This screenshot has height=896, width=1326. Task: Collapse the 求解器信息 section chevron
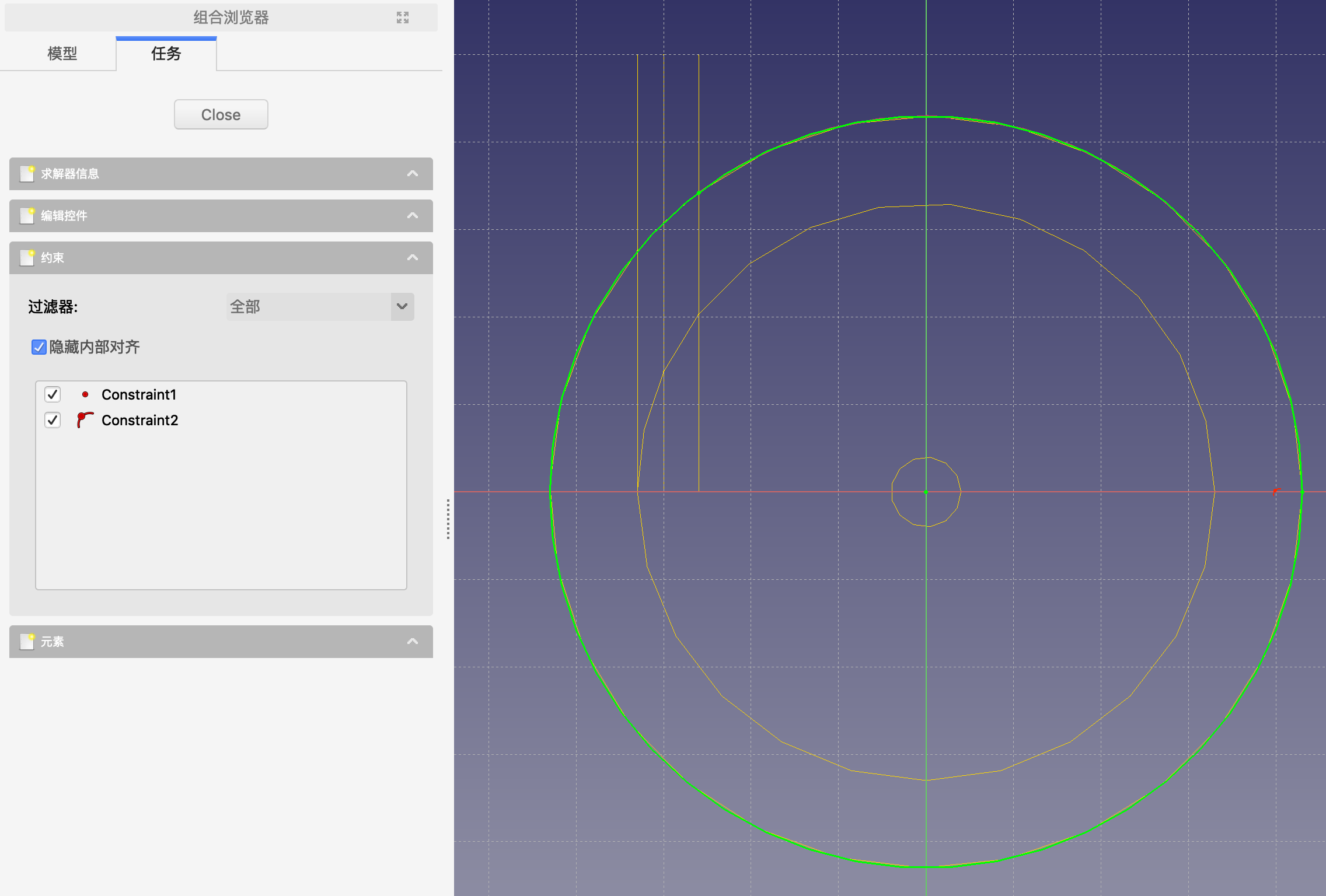point(413,174)
